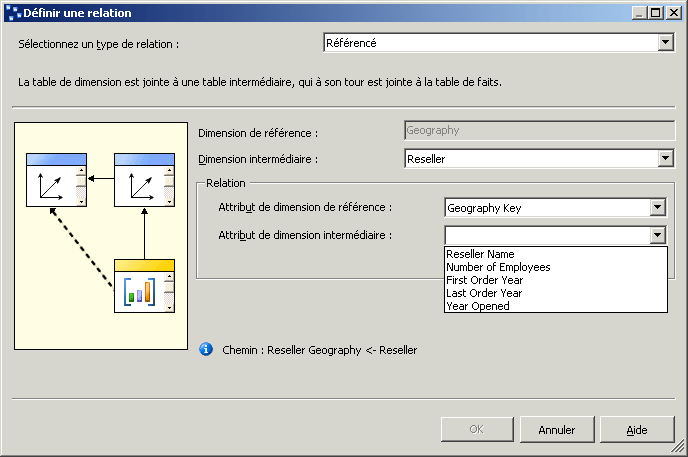Click the dialog's title bar system icon
This screenshot has width=688, height=457.
12,13
